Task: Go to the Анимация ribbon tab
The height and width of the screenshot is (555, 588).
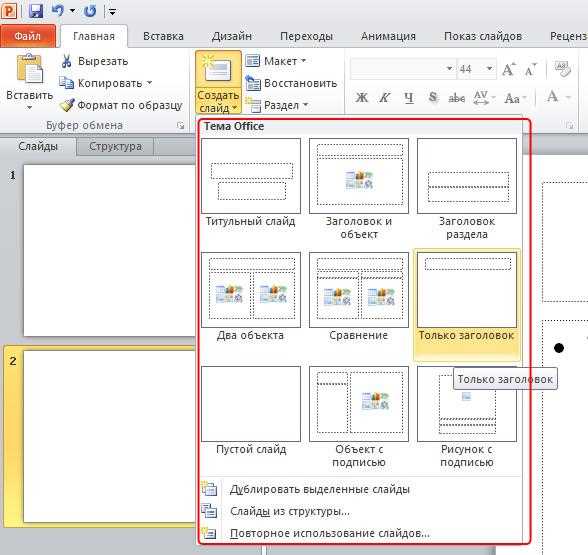Action: click(x=388, y=36)
